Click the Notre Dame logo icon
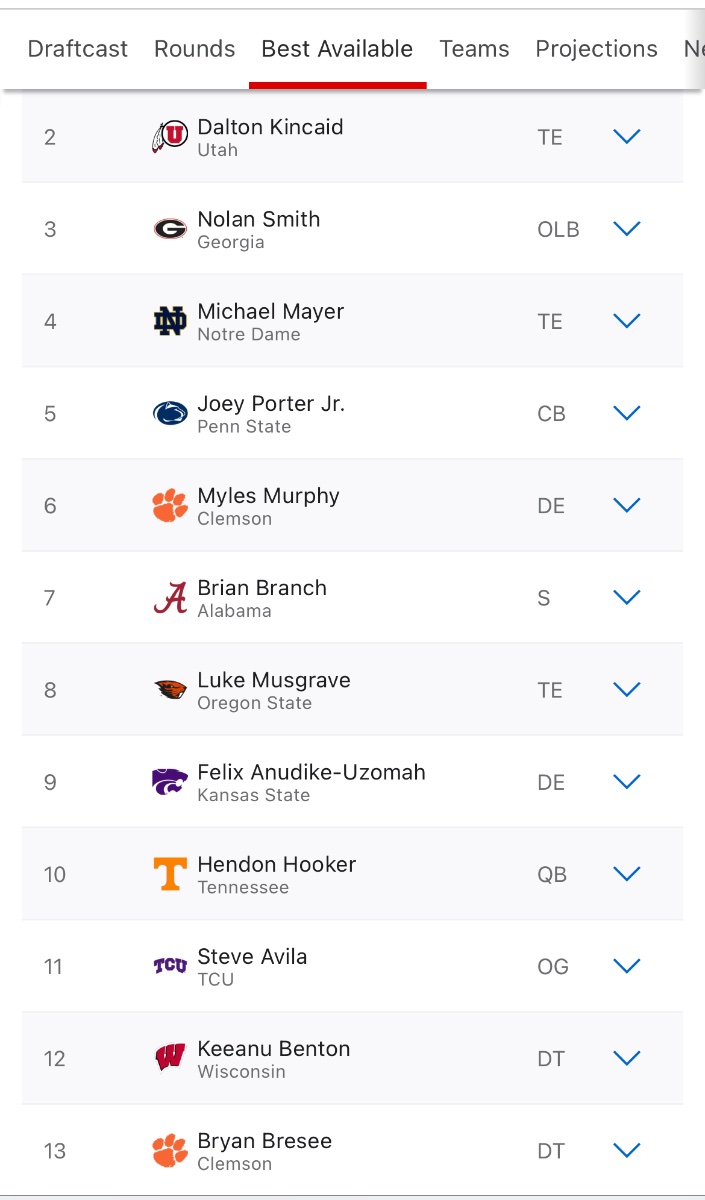 170,321
